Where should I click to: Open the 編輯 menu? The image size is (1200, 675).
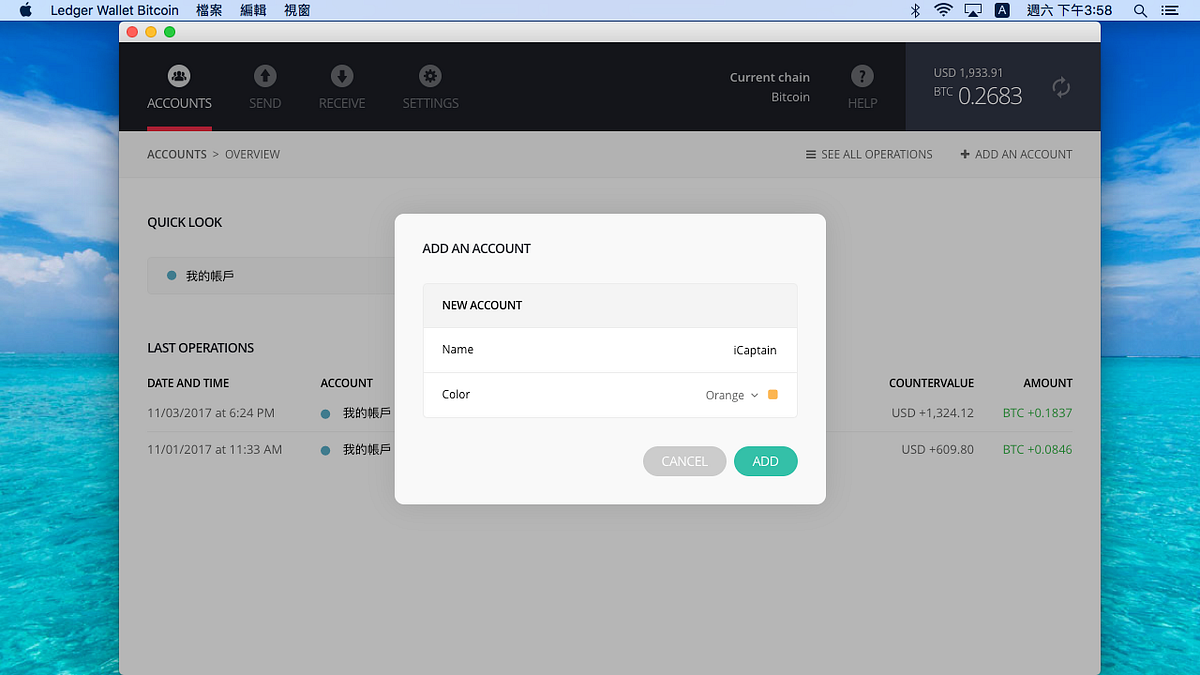[x=254, y=10]
